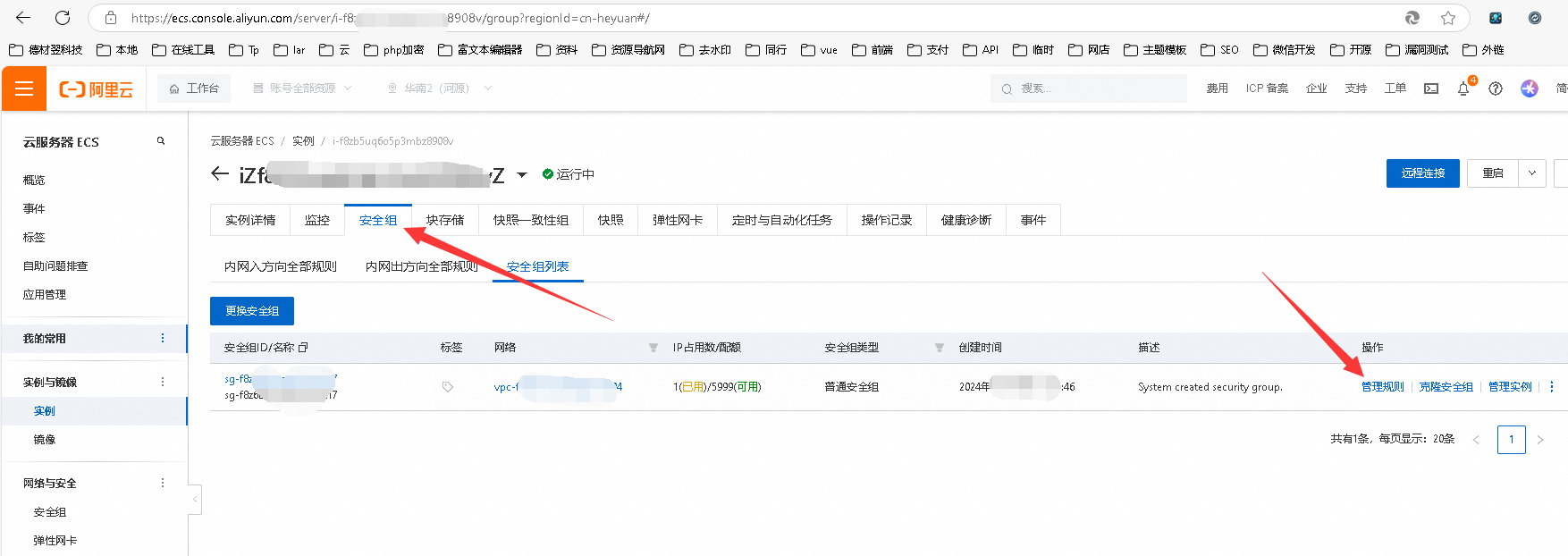Click the help question mark icon
Viewport: 1568px width, 556px height.
[x=1496, y=88]
